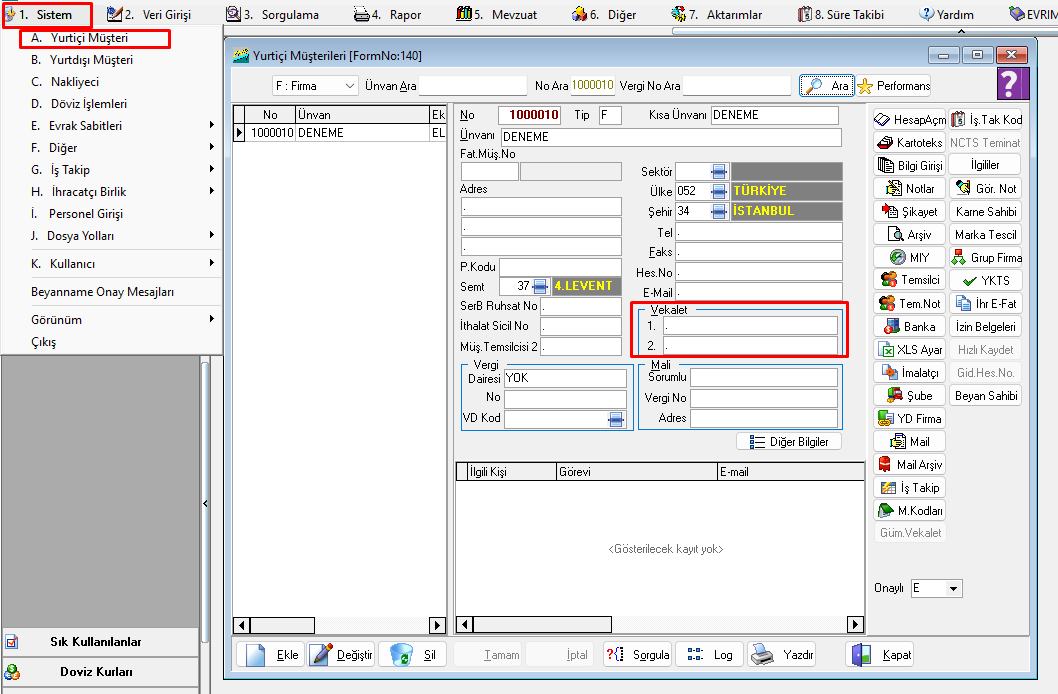Open the F : Firma dropdown
This screenshot has height=694, width=1058.
coord(315,86)
